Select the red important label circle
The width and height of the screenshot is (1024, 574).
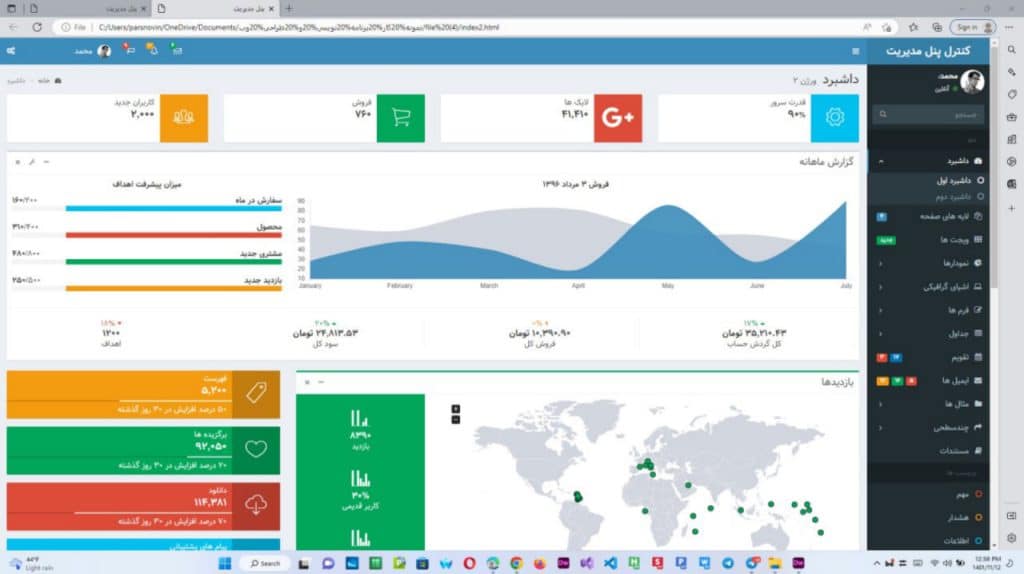tap(978, 494)
